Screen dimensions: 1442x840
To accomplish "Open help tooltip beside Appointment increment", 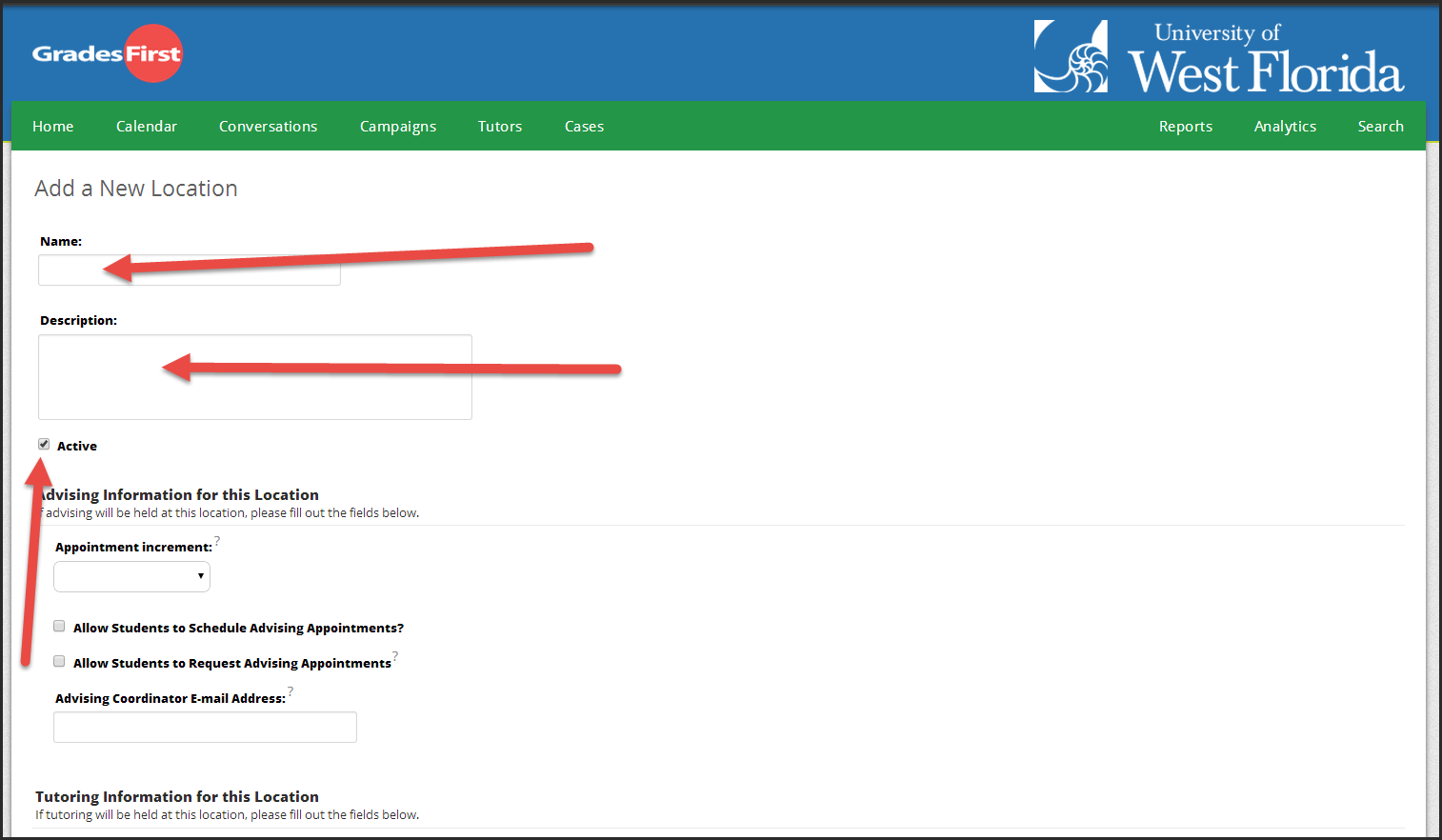I will point(217,541).
